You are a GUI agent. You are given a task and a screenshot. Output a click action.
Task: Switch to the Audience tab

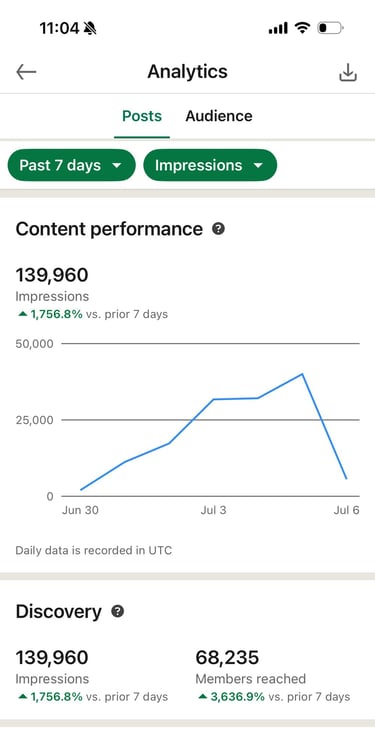(x=219, y=116)
